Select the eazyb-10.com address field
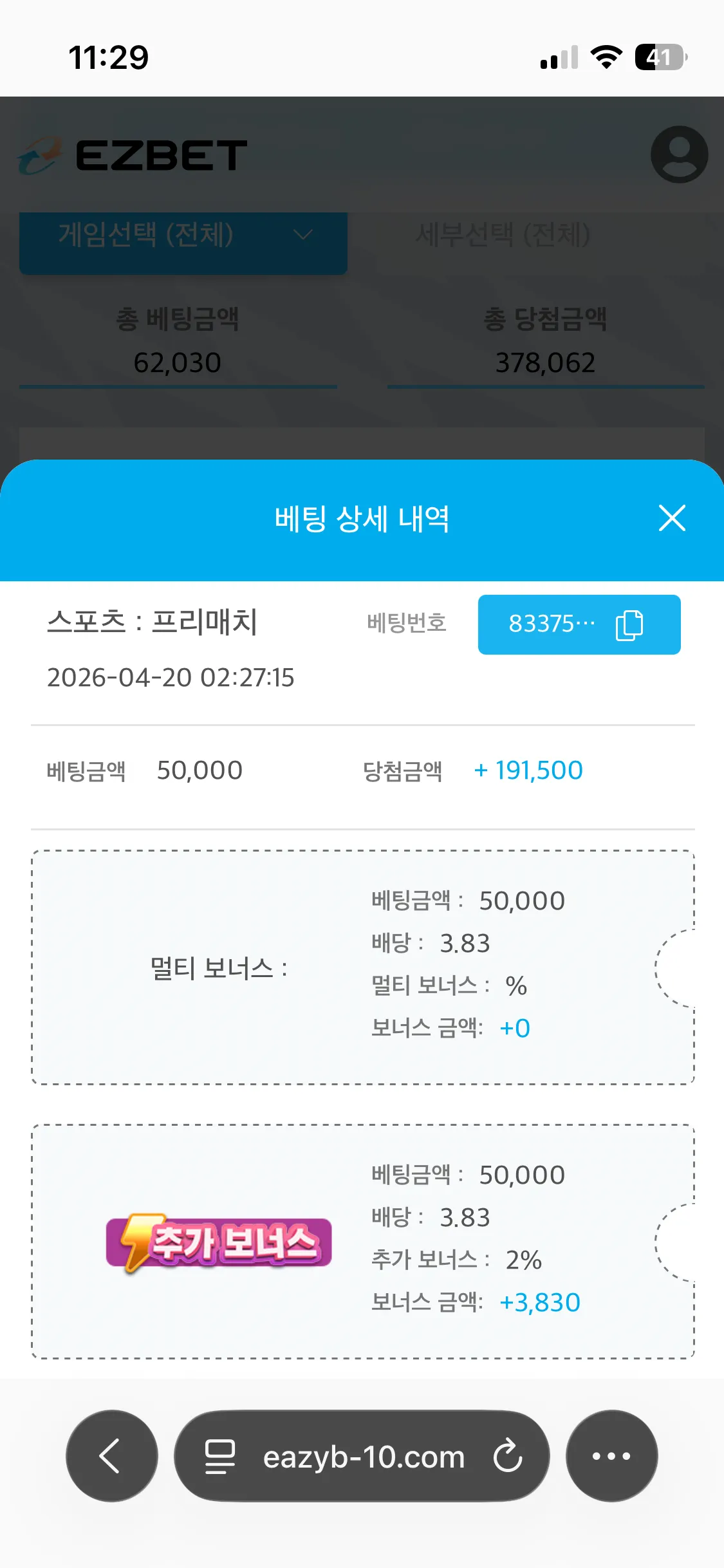 [362, 1456]
